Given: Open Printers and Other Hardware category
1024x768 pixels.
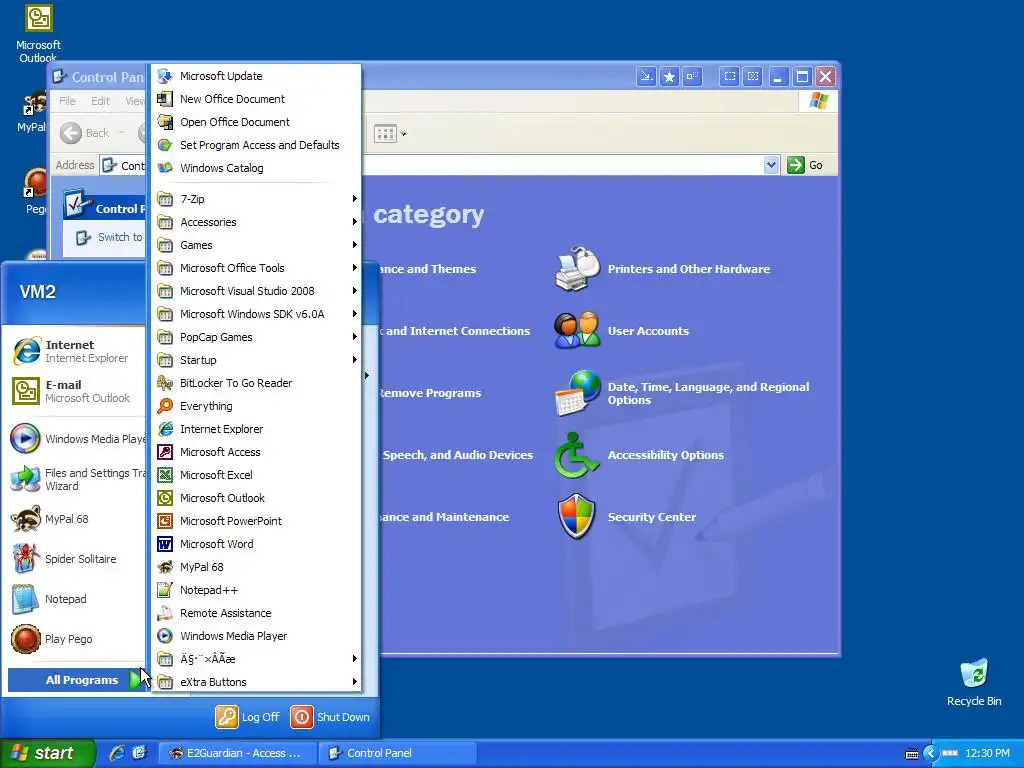Looking at the screenshot, I should (x=688, y=269).
